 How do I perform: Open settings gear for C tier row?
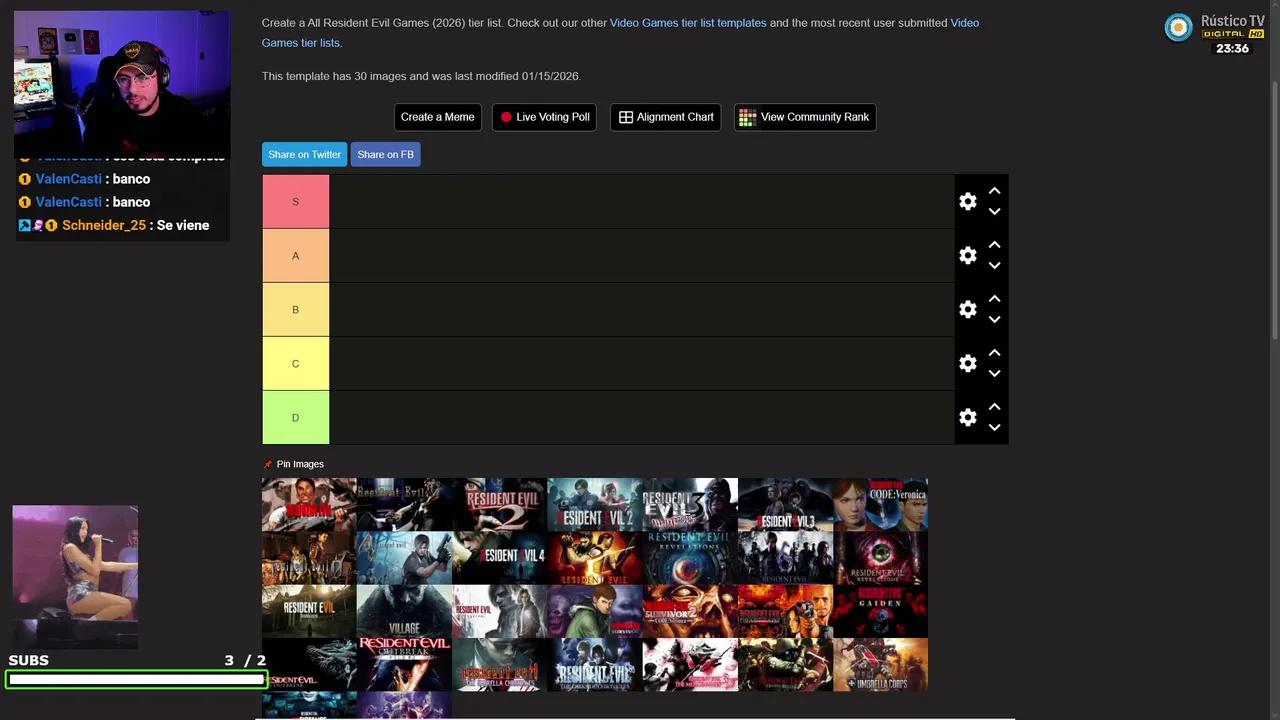tap(967, 364)
